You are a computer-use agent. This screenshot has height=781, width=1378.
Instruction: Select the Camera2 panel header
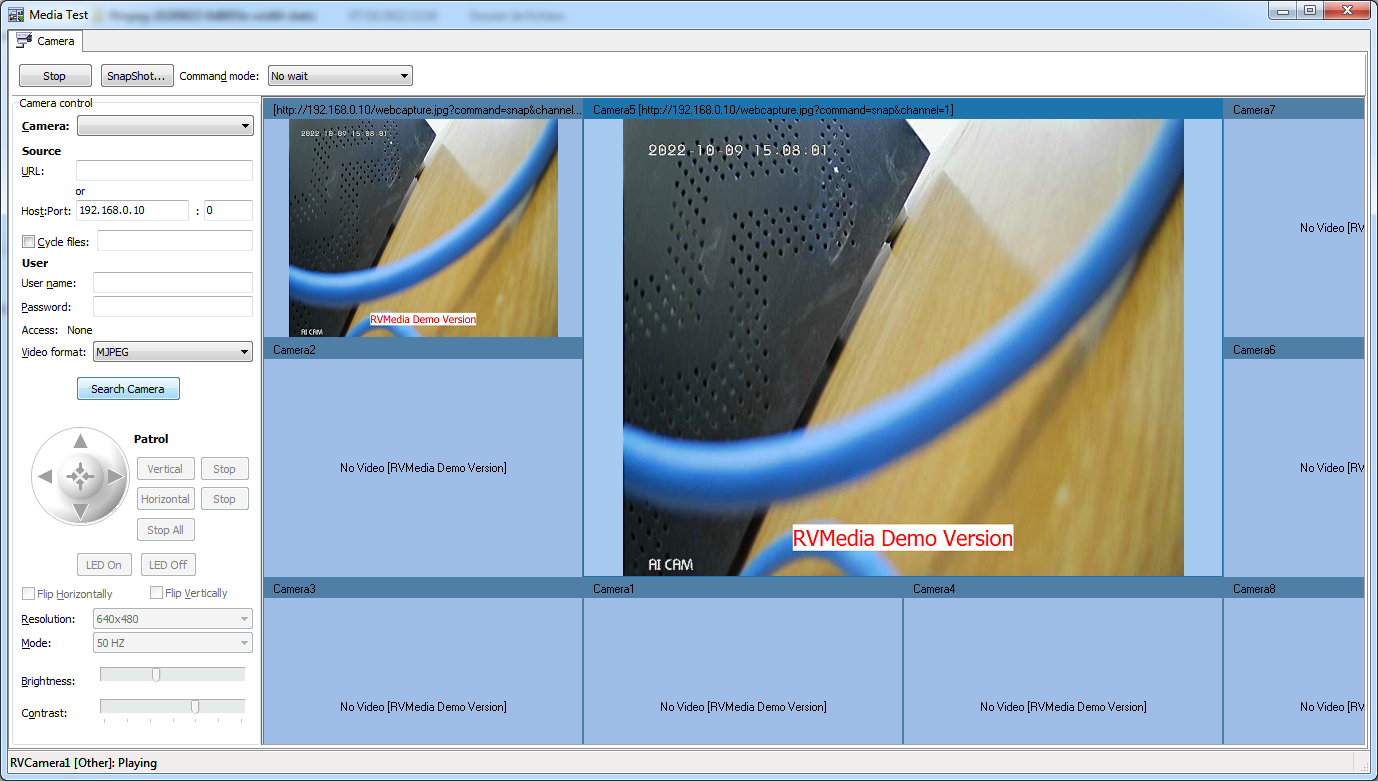(423, 349)
